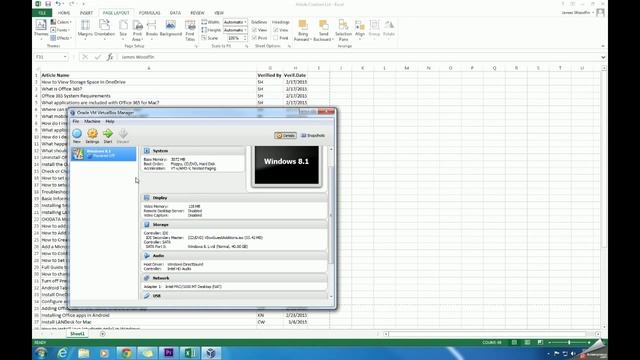Click the System section icon in VirtualBox details
640x360 pixels.
147,151
